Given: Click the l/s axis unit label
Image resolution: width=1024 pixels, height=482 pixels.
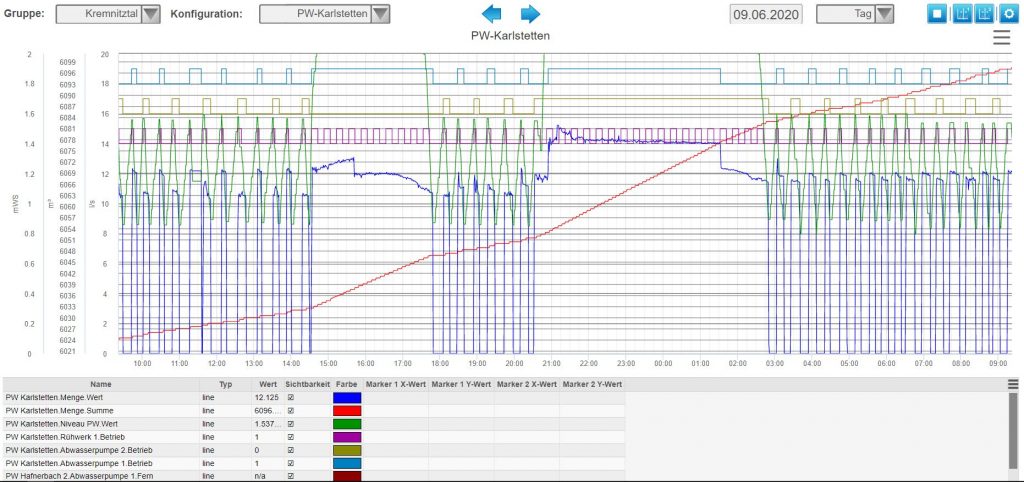Looking at the screenshot, I should 92,204.
